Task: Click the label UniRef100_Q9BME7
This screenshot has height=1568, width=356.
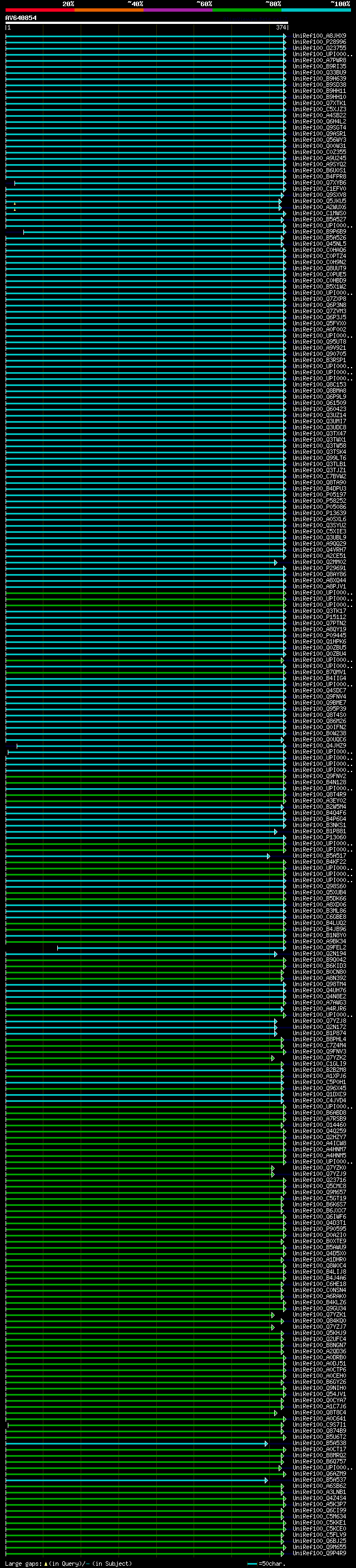Action: (319, 703)
